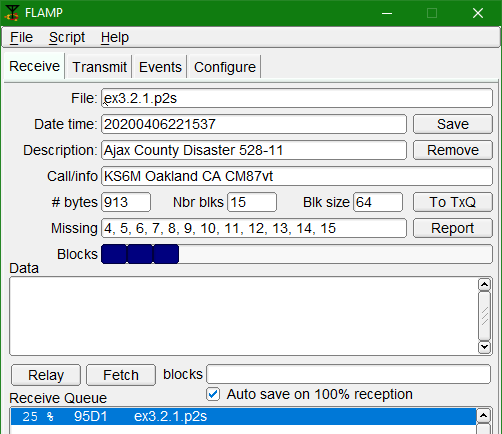Open the Help menu
502x434 pixels.
(x=115, y=37)
